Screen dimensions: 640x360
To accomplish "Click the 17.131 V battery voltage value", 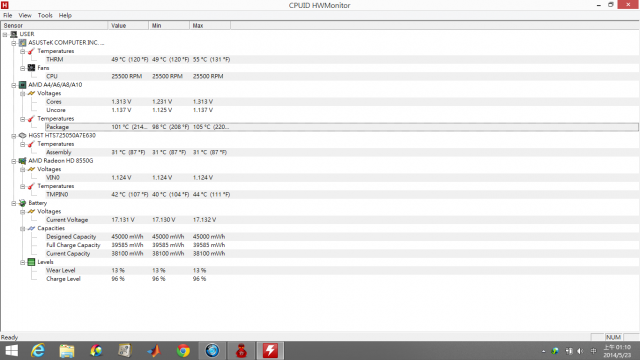I will click(x=123, y=220).
